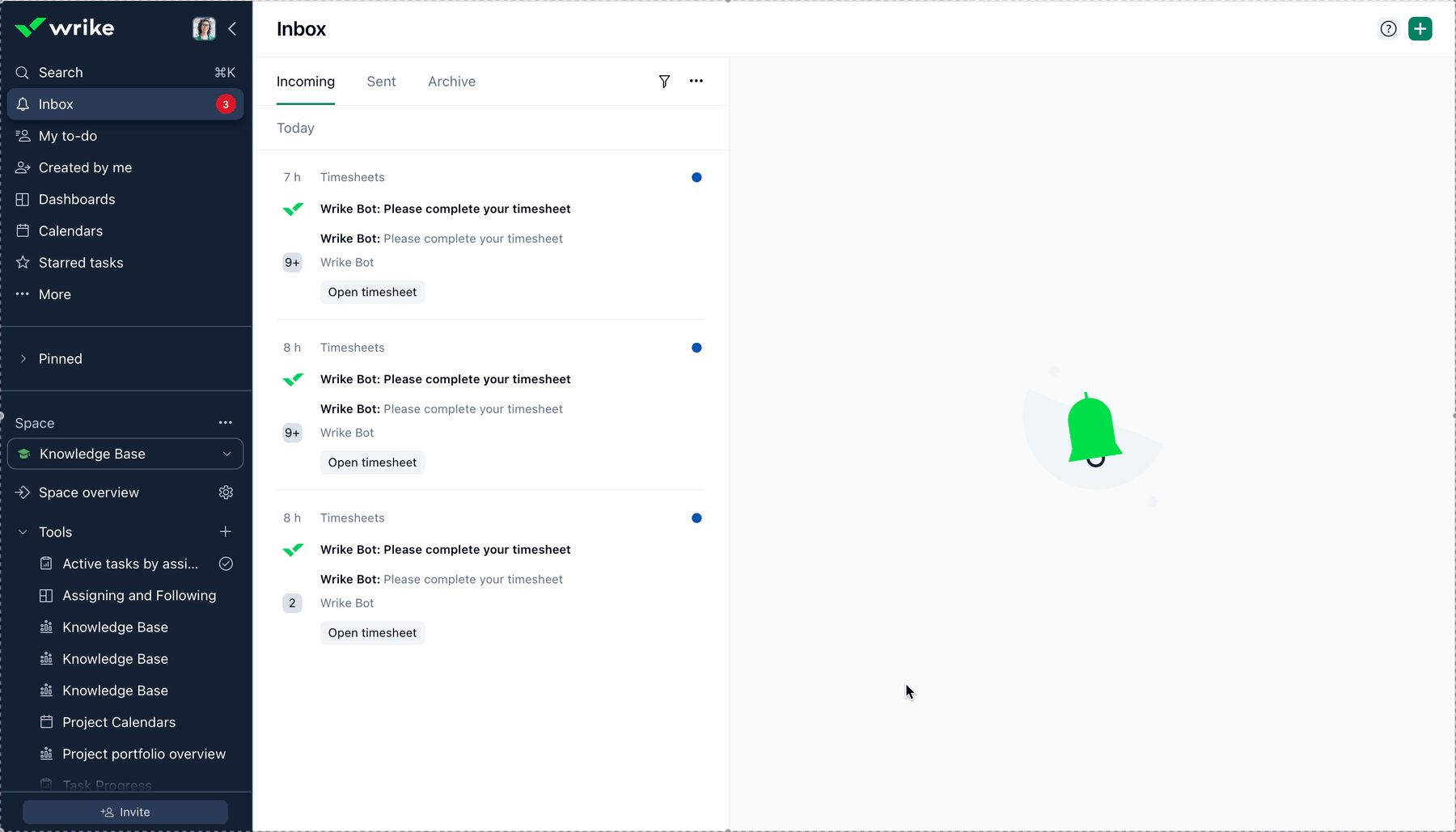Open the inbox more options ellipsis
Screen dimensions: 1456x832
696,81
